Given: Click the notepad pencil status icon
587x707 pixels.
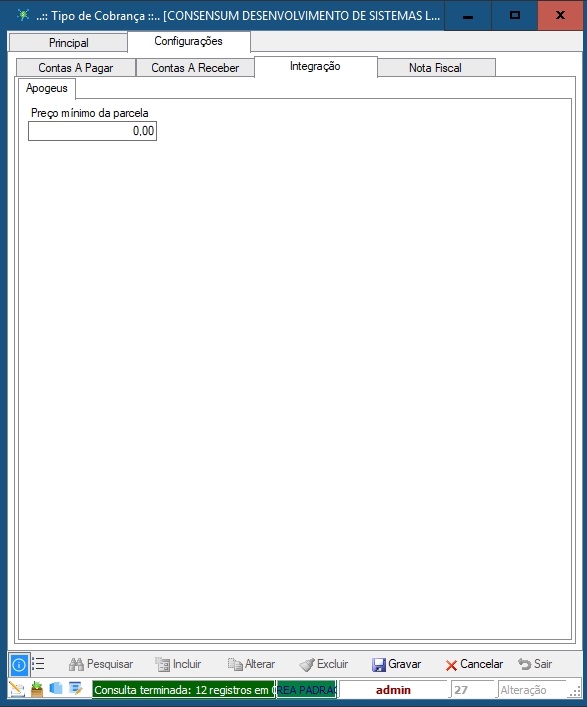Looking at the screenshot, I should coord(17,689).
